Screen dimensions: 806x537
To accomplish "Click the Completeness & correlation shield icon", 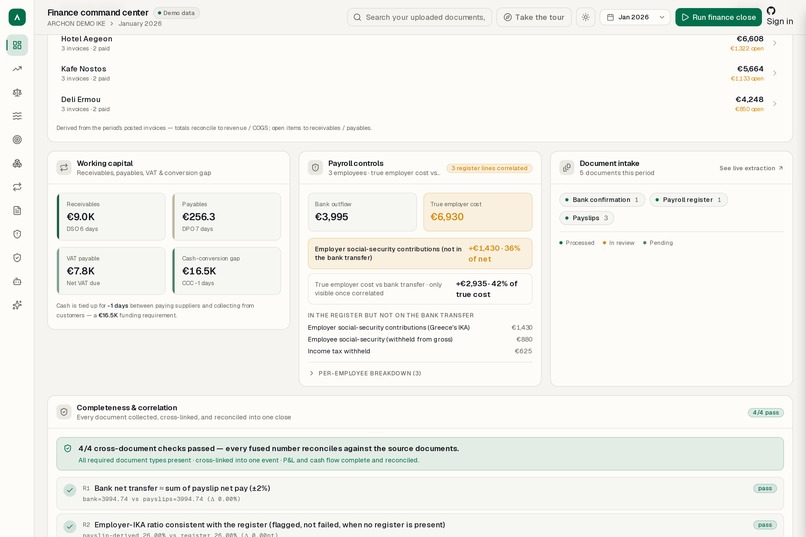I will click(x=64, y=412).
